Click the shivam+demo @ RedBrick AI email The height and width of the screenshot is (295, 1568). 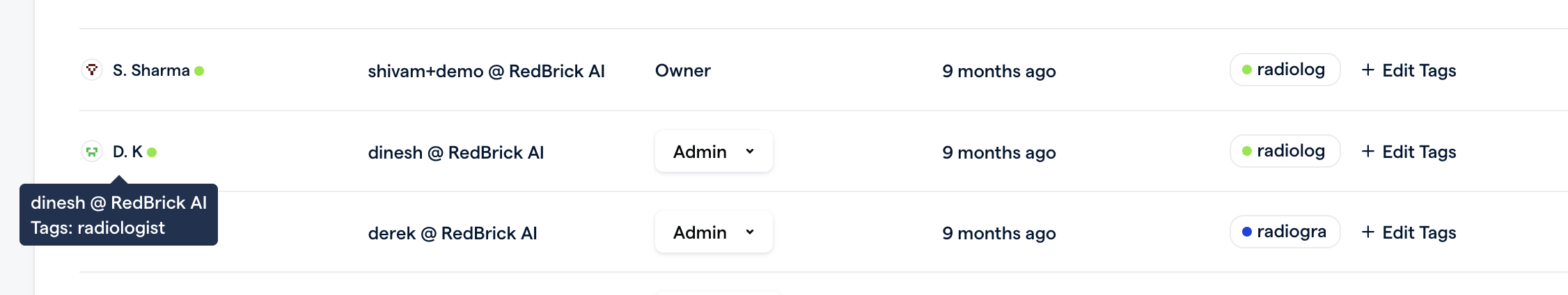[x=486, y=71]
